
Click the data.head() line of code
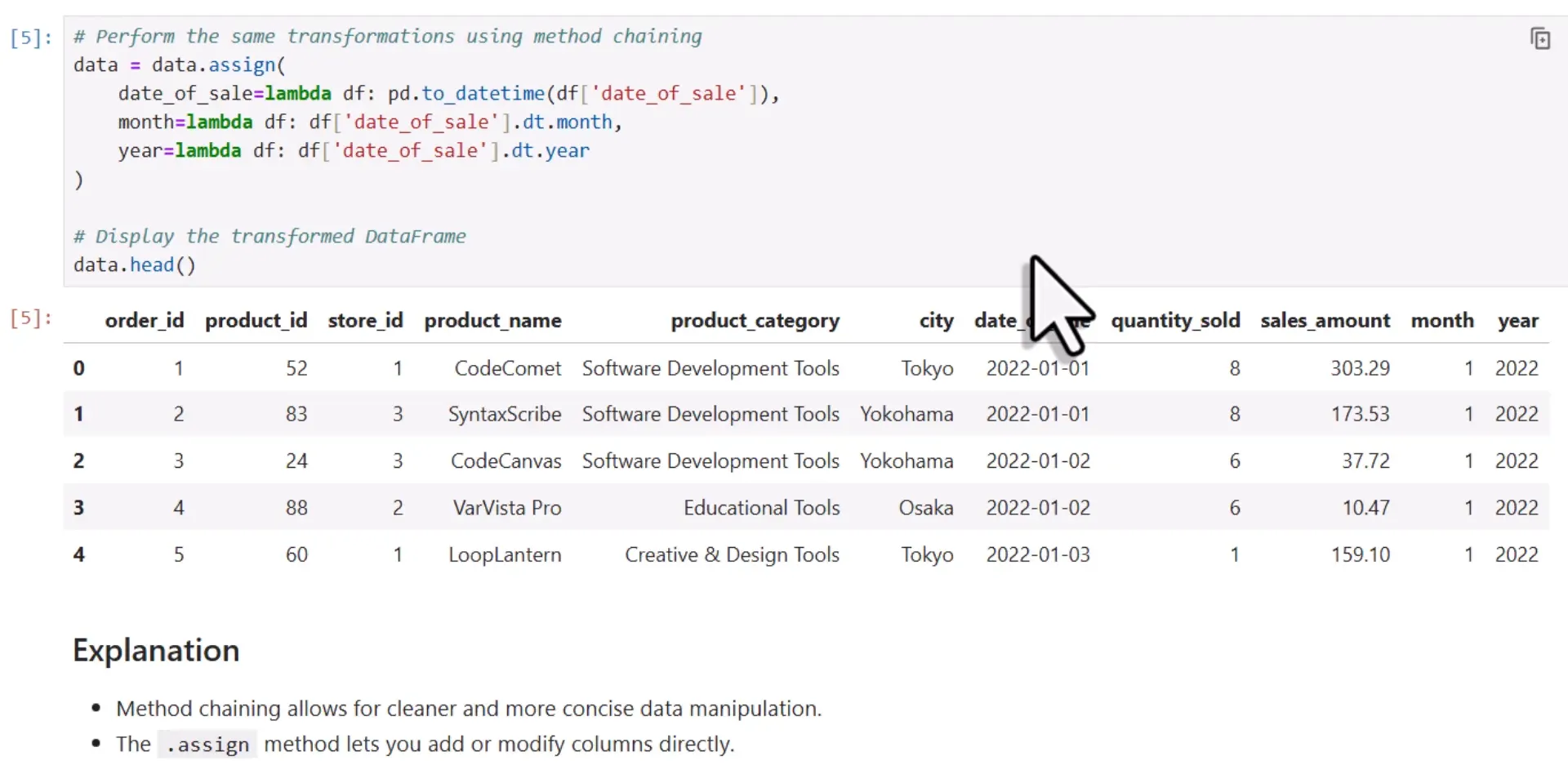[x=134, y=265]
